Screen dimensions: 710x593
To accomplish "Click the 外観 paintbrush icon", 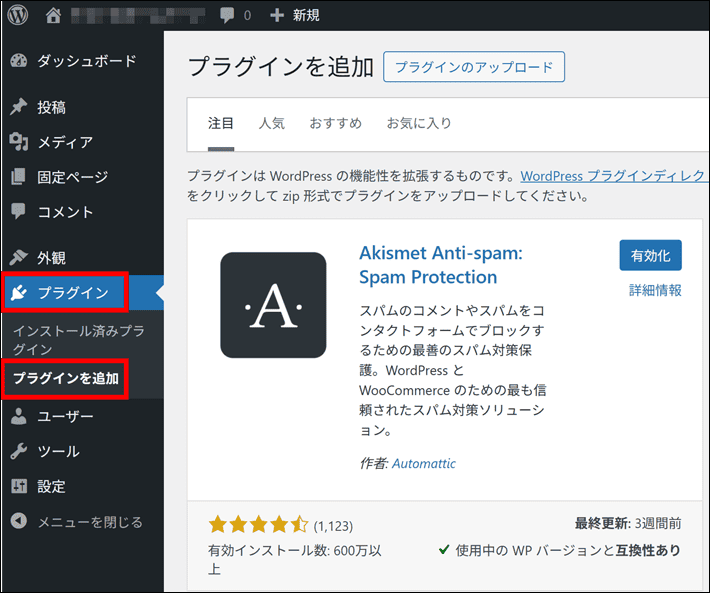I will pos(19,257).
